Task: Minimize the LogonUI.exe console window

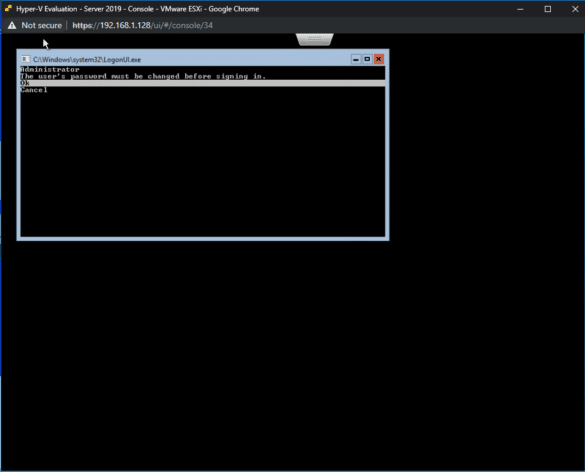Action: (356, 59)
